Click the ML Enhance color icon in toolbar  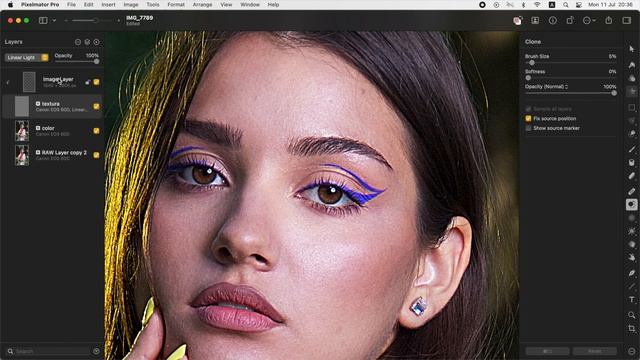[518, 20]
